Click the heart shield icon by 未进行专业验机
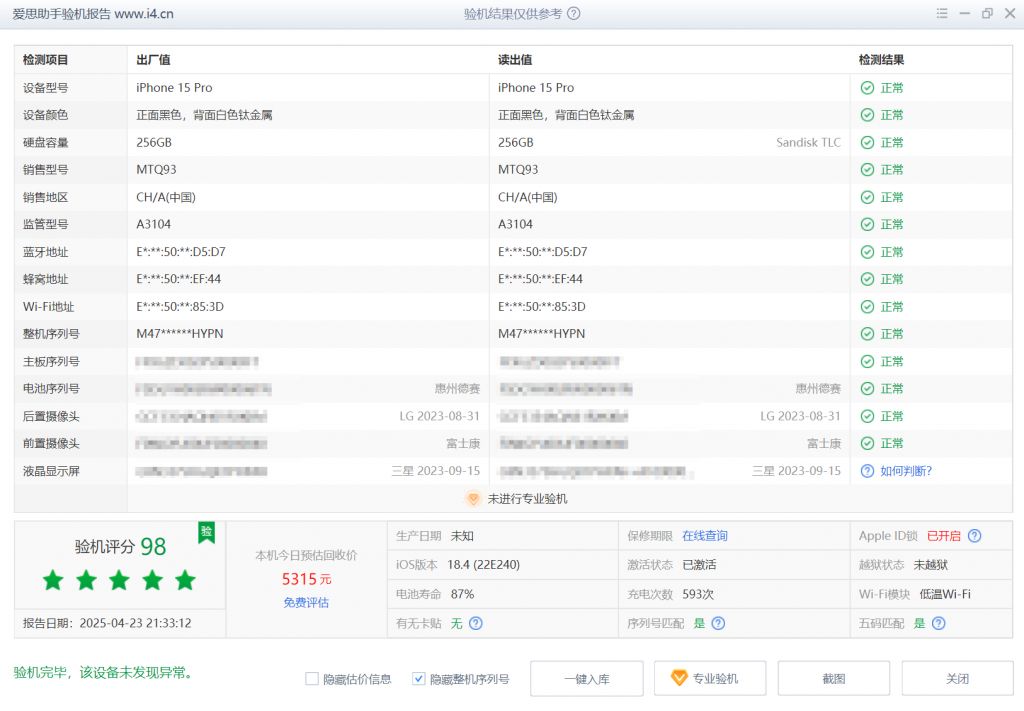 pyautogui.click(x=474, y=498)
